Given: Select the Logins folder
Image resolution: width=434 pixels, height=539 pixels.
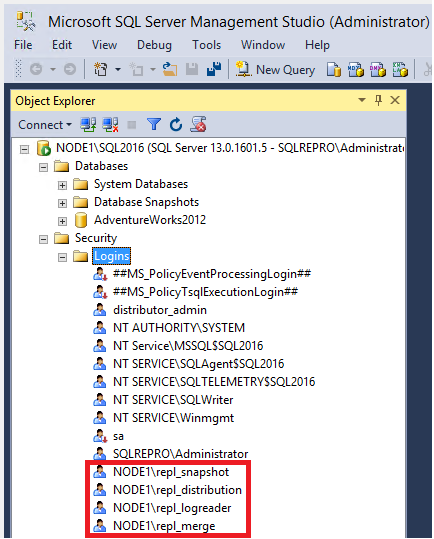Looking at the screenshot, I should (x=111, y=256).
